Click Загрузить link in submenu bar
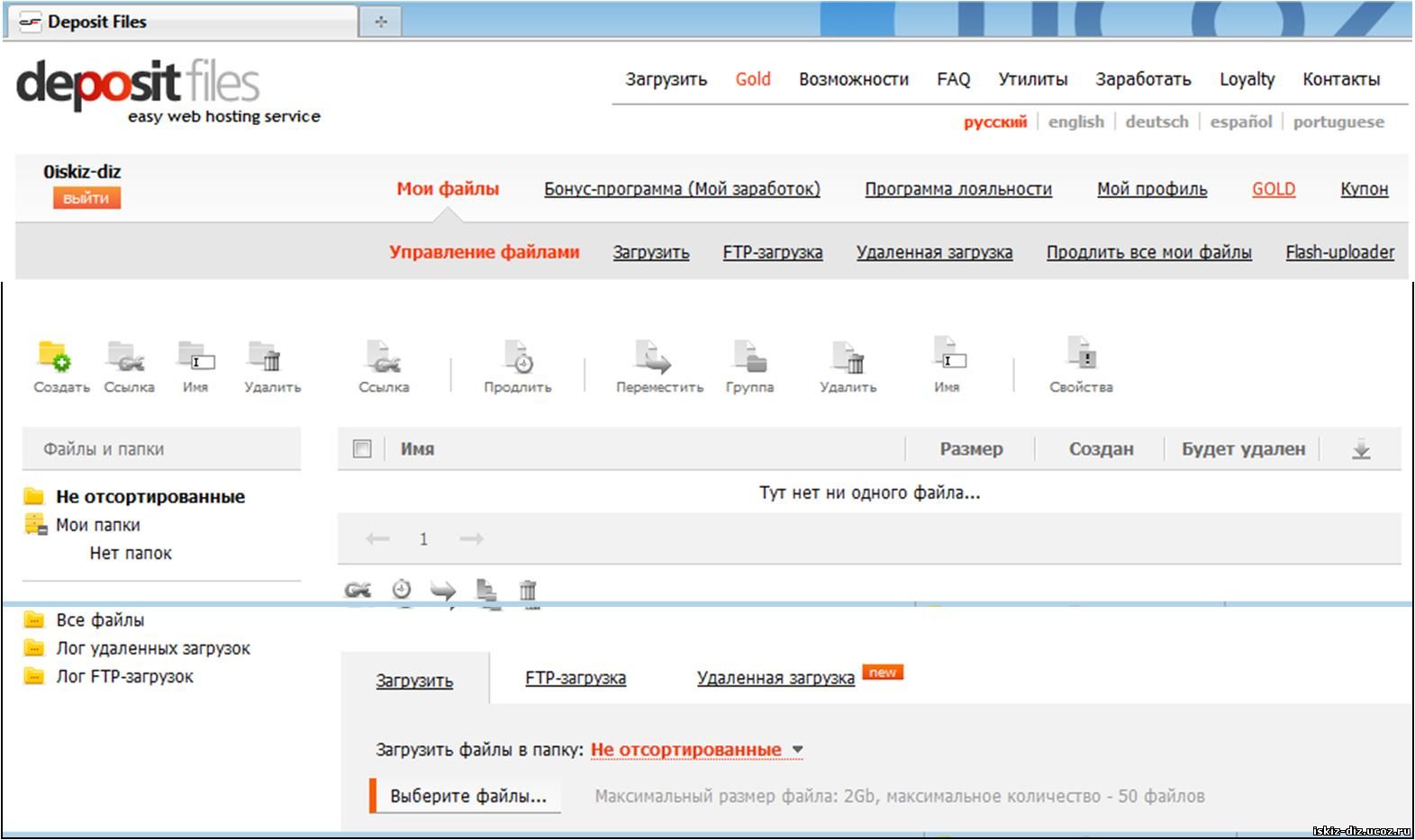Screen dimensions: 1415x840 click(x=651, y=252)
